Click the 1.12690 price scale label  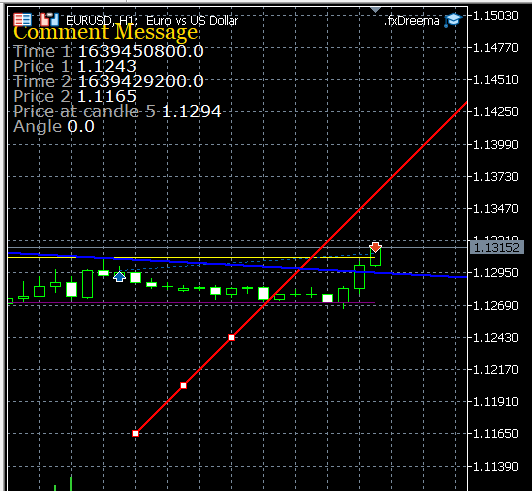(x=495, y=305)
